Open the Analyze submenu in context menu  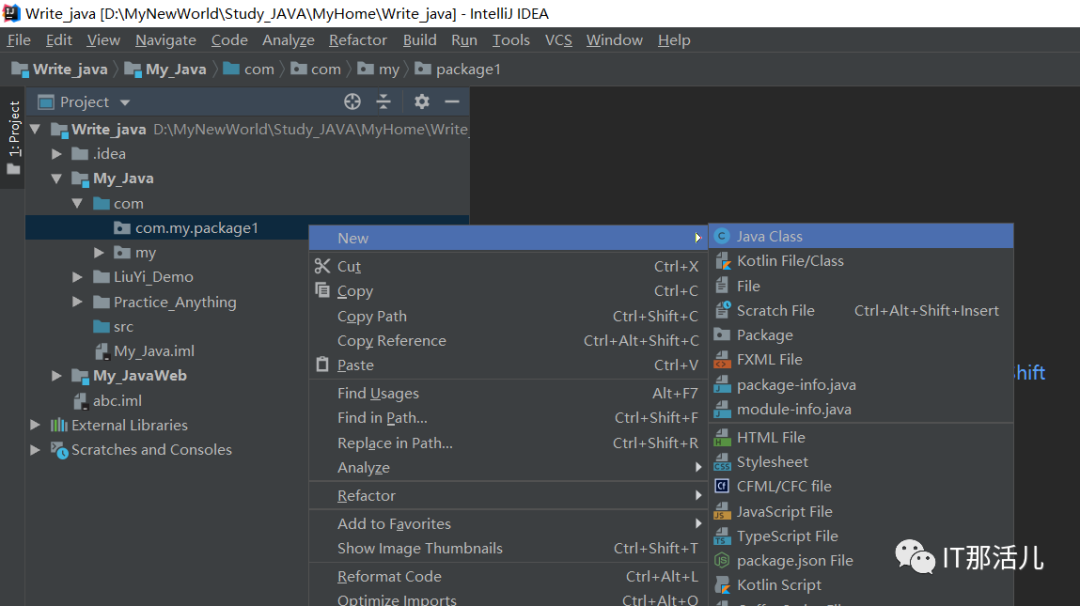point(508,468)
